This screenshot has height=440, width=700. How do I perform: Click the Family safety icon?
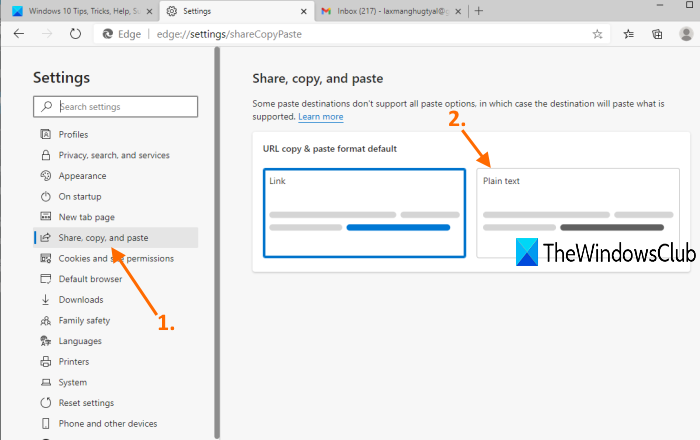tap(46, 320)
